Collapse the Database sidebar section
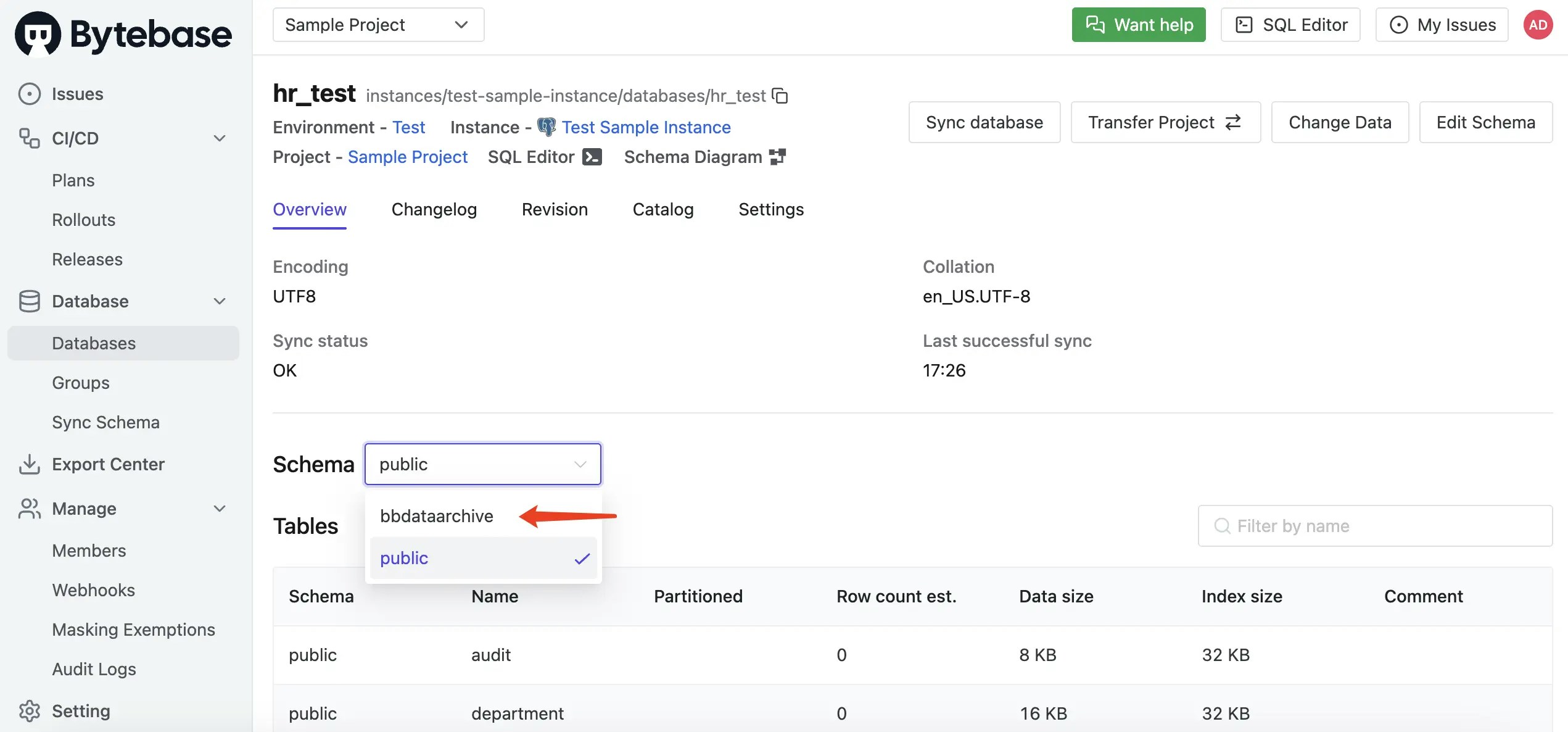Viewport: 1568px width, 732px height. (220, 301)
